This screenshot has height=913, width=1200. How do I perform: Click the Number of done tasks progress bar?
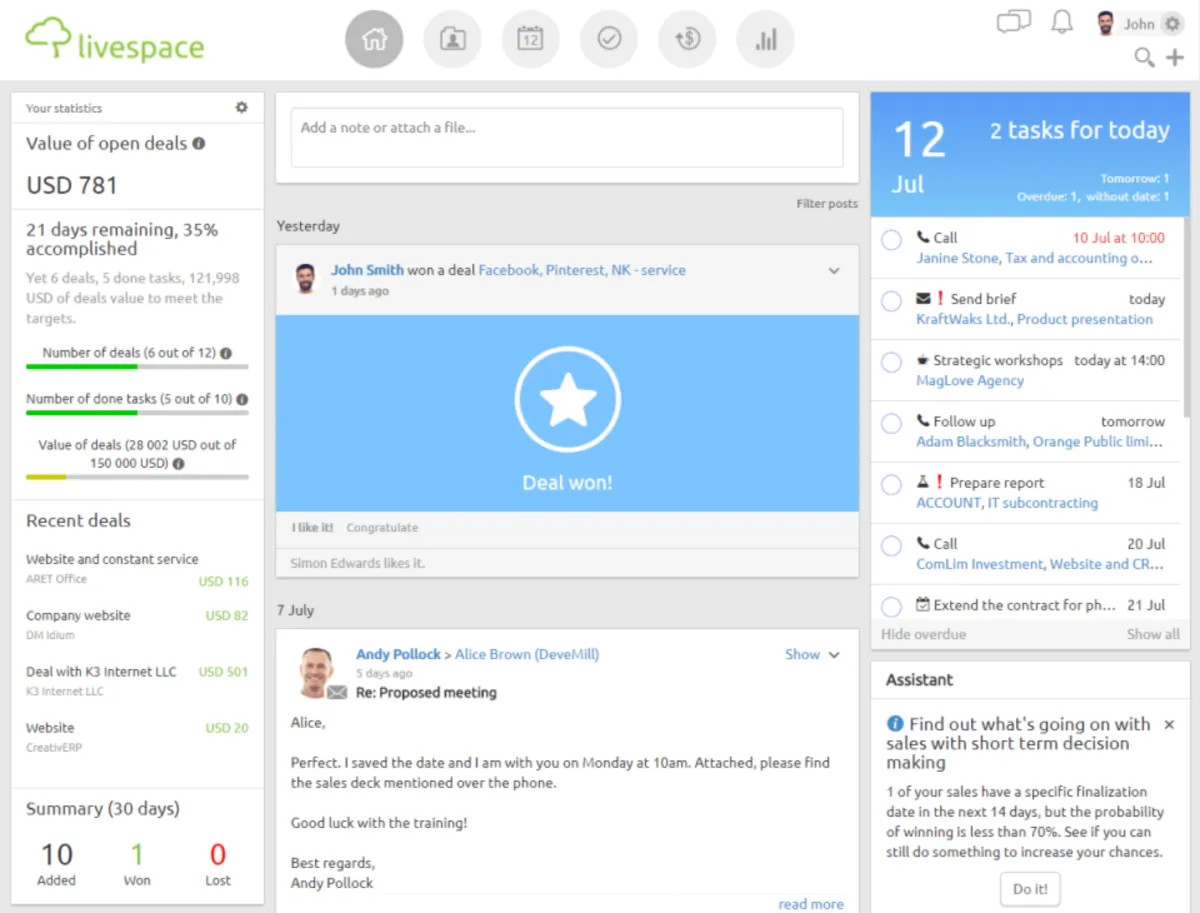tap(137, 413)
